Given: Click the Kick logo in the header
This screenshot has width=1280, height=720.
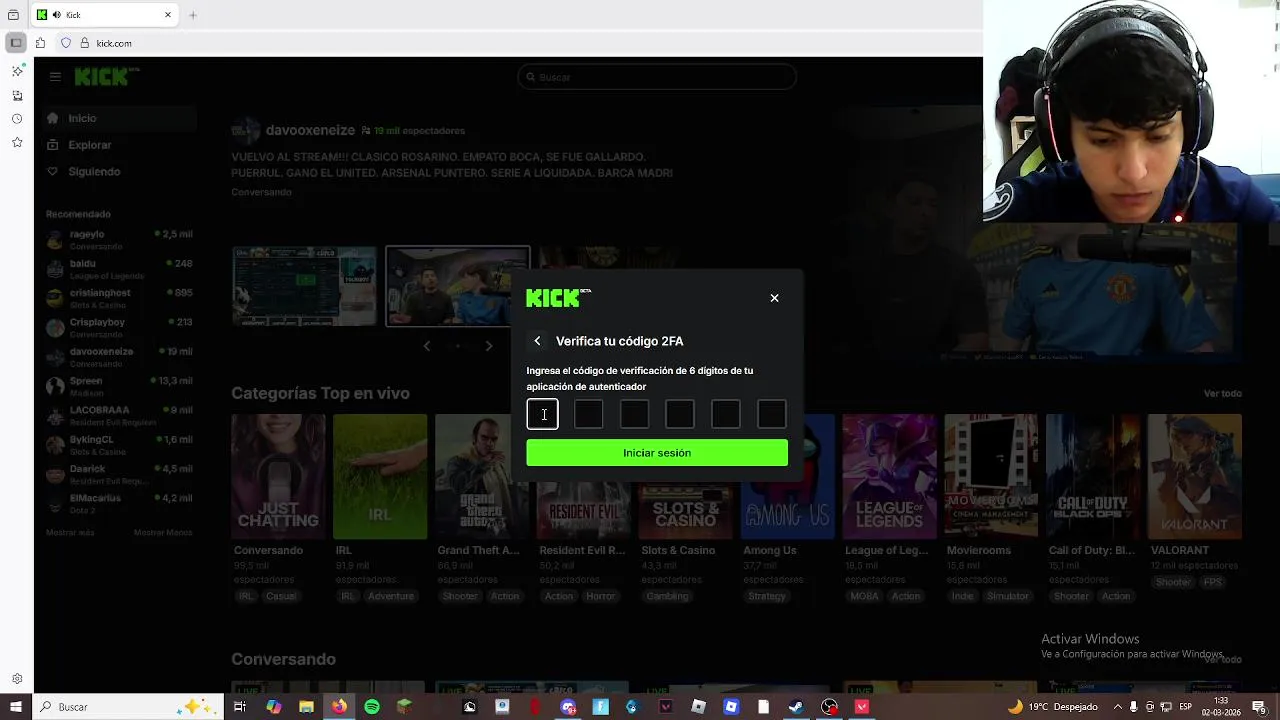Looking at the screenshot, I should pos(107,77).
